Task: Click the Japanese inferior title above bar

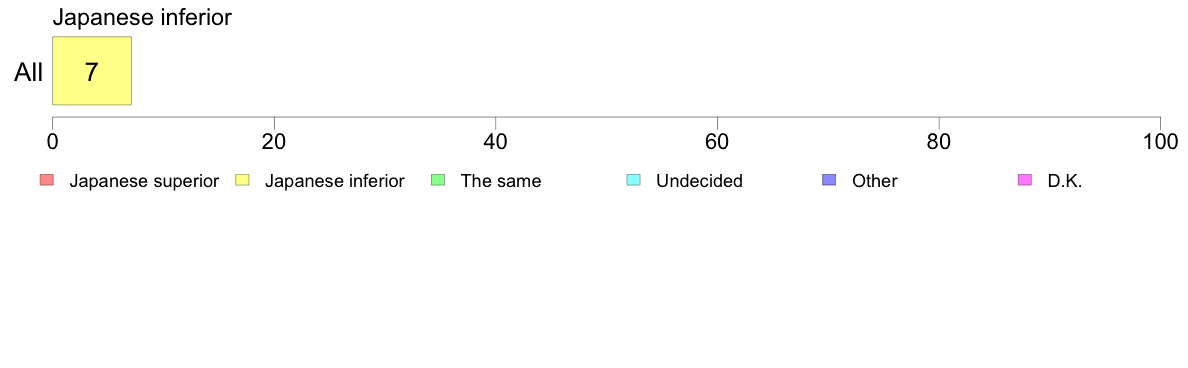Action: (142, 17)
